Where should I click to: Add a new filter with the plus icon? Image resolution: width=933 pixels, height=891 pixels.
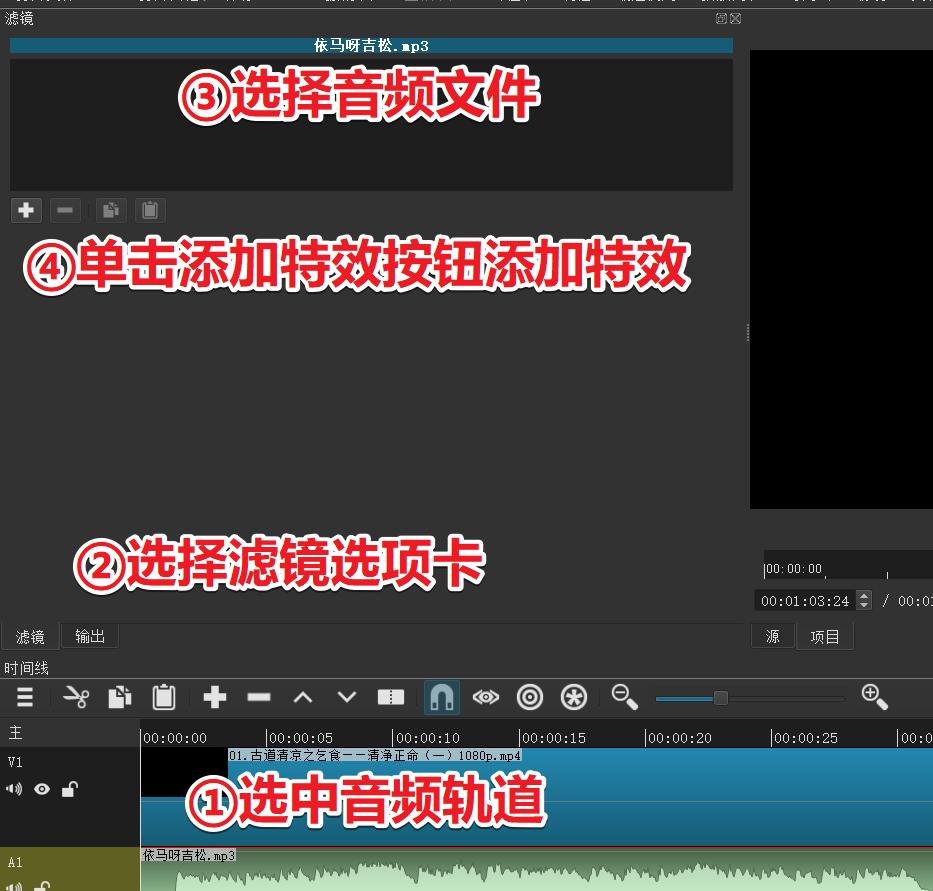coord(26,210)
